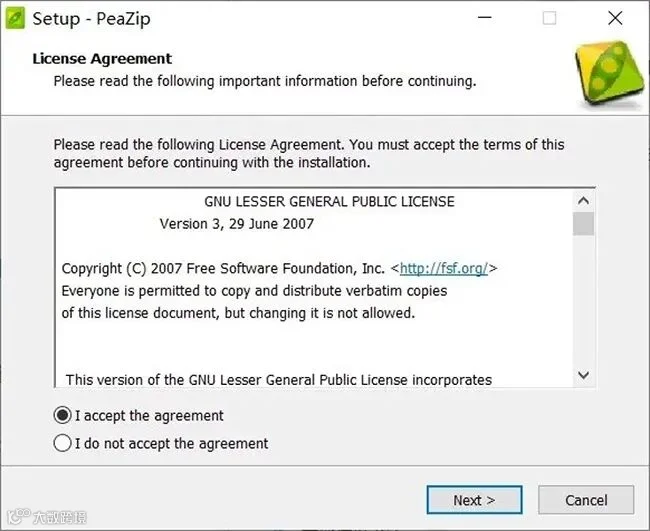Click the "I accept the agreement" label text

coord(149,416)
